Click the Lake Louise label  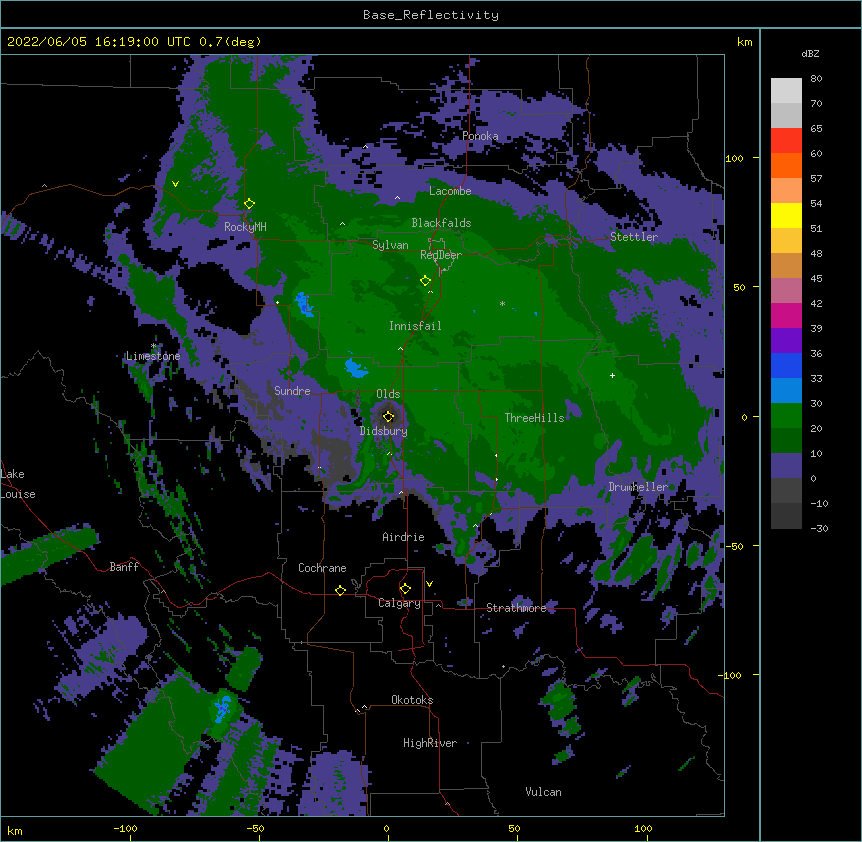18,484
